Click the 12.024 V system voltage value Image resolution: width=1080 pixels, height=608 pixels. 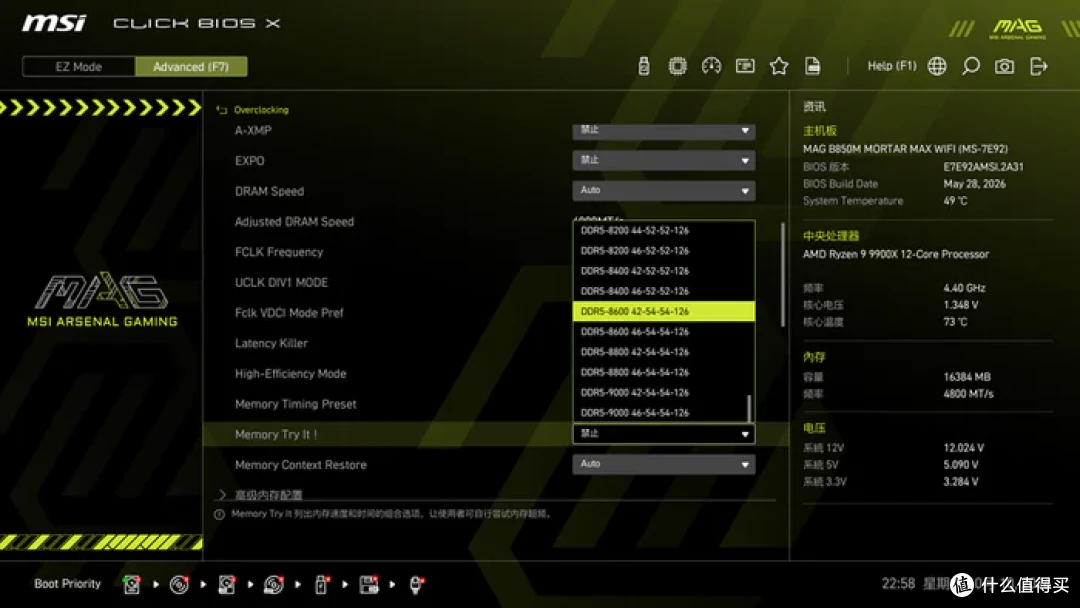pos(964,448)
